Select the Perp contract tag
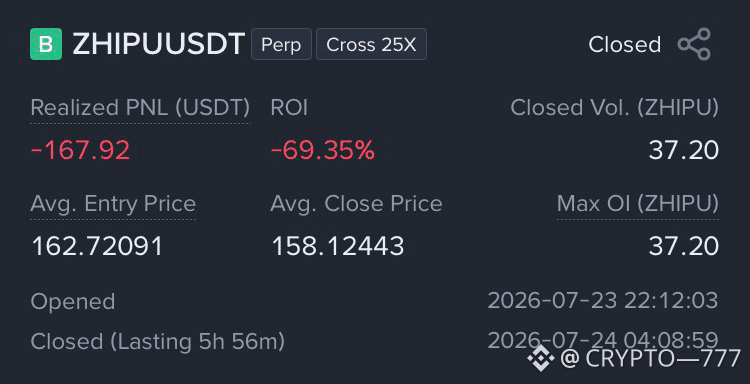Viewport: 750px width, 384px height. click(281, 44)
